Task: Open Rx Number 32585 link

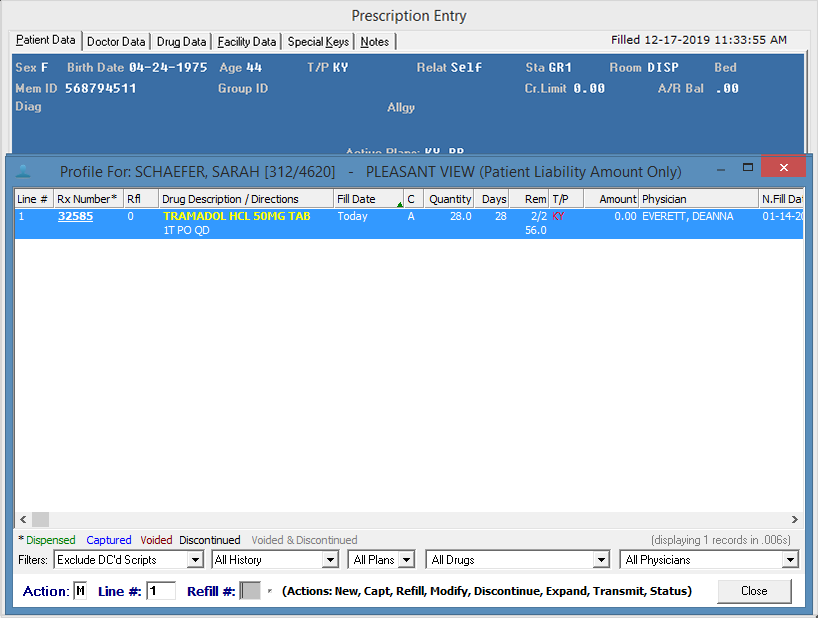Action: [75, 216]
